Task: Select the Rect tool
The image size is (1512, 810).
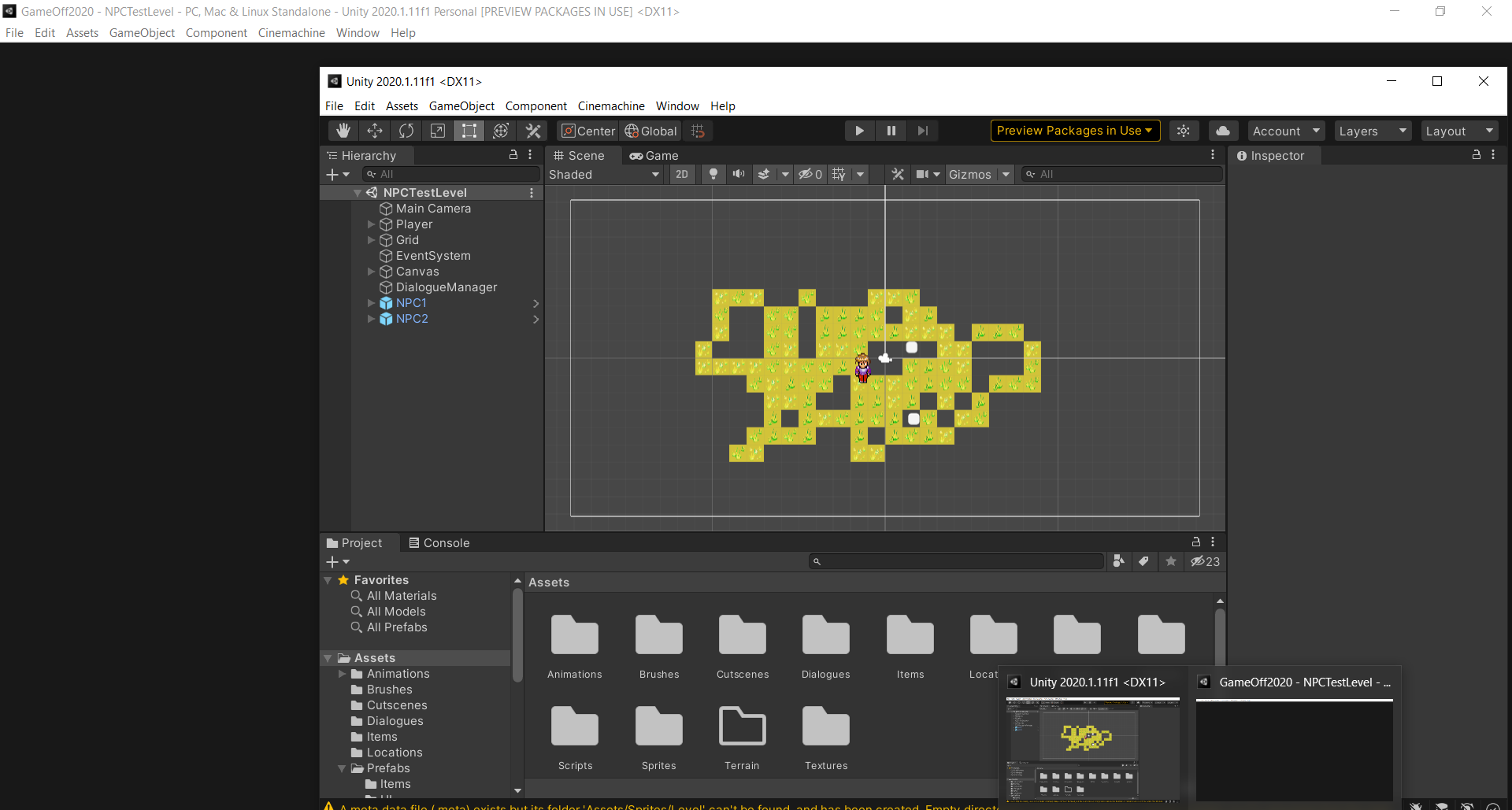Action: (x=469, y=131)
